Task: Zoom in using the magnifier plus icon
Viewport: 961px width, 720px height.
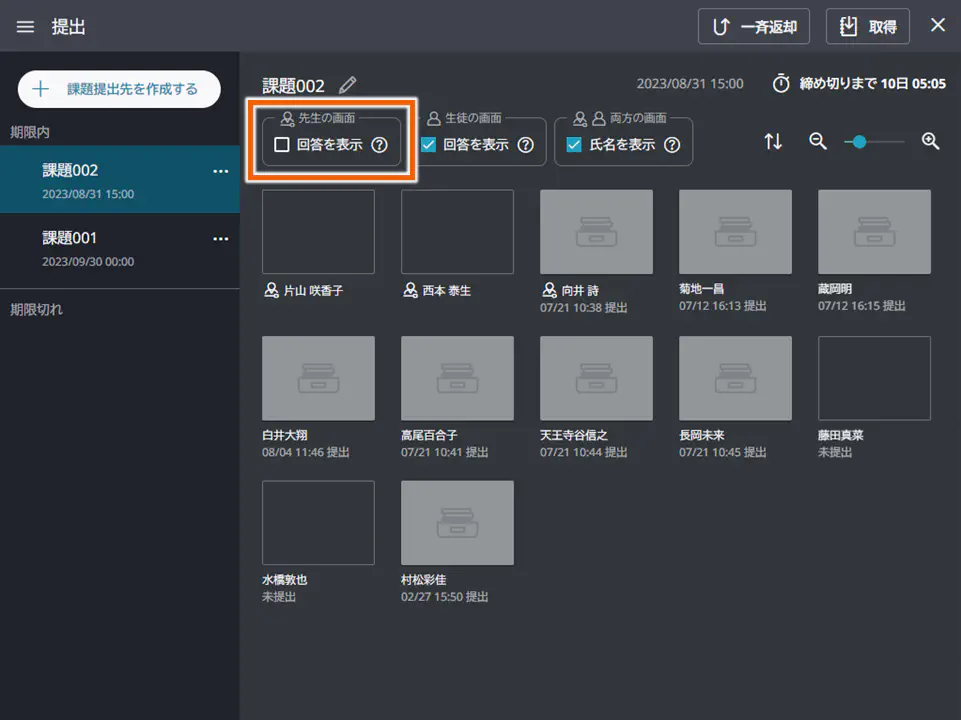Action: coord(930,142)
